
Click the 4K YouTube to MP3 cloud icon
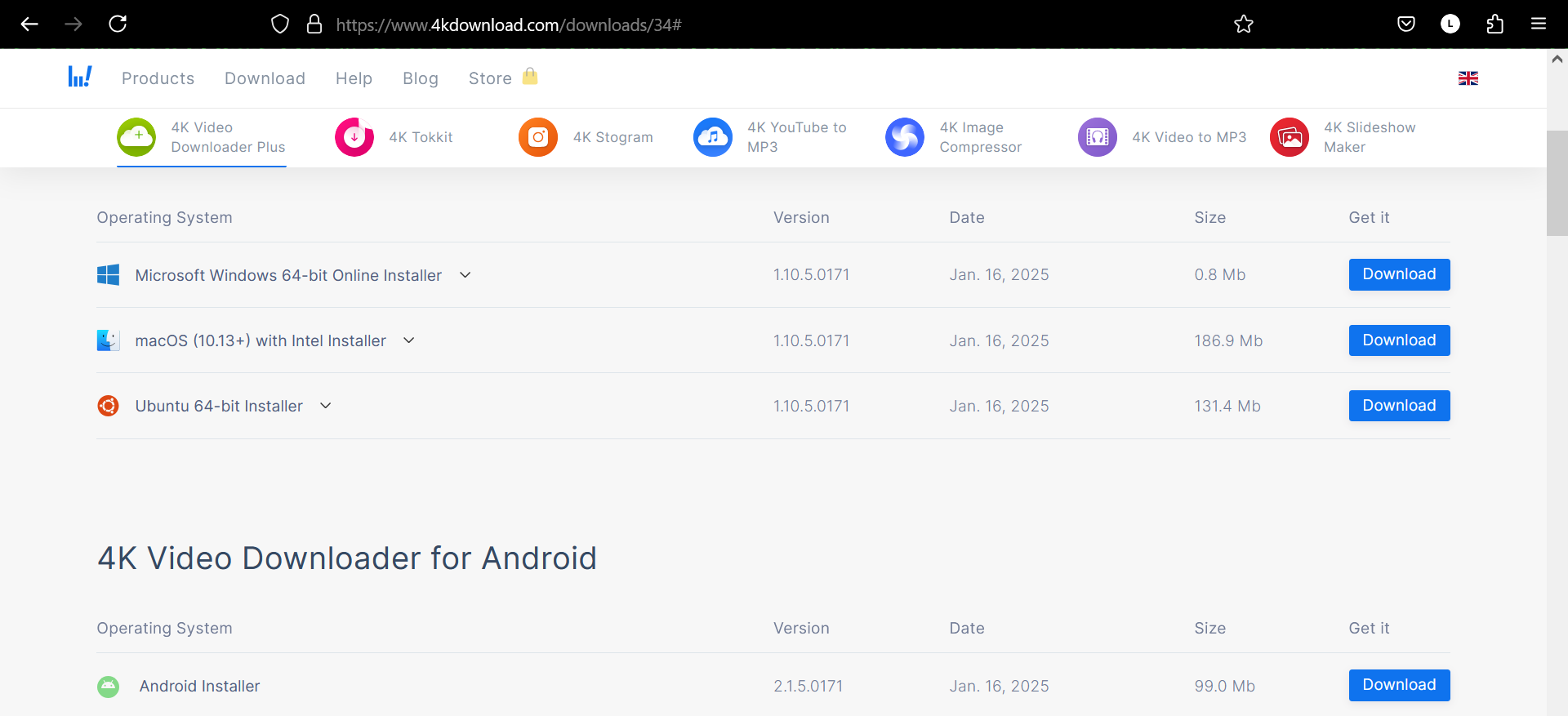(x=713, y=137)
